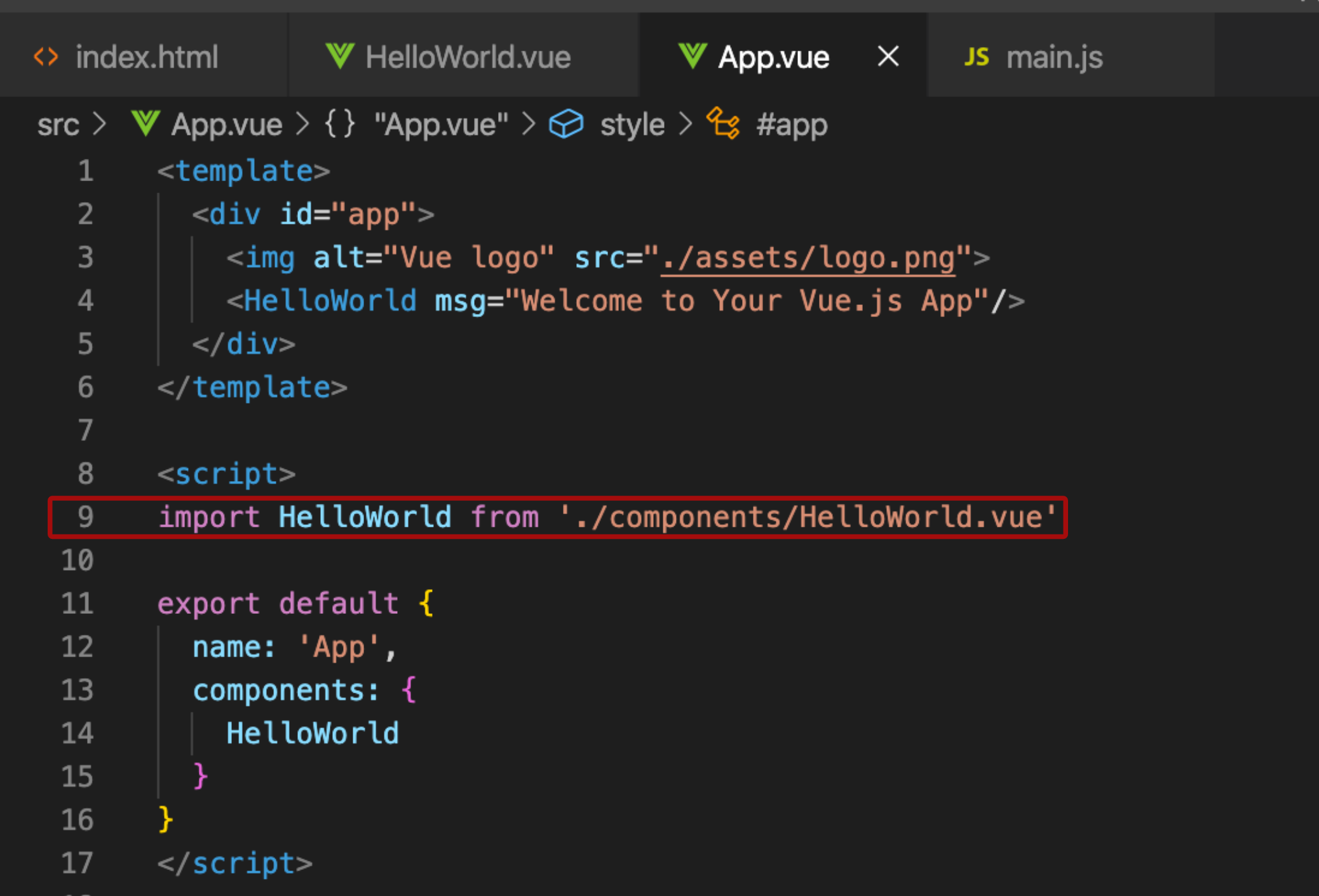Click line number 11 in the gutter
Image resolution: width=1319 pixels, height=896 pixels.
click(x=78, y=603)
